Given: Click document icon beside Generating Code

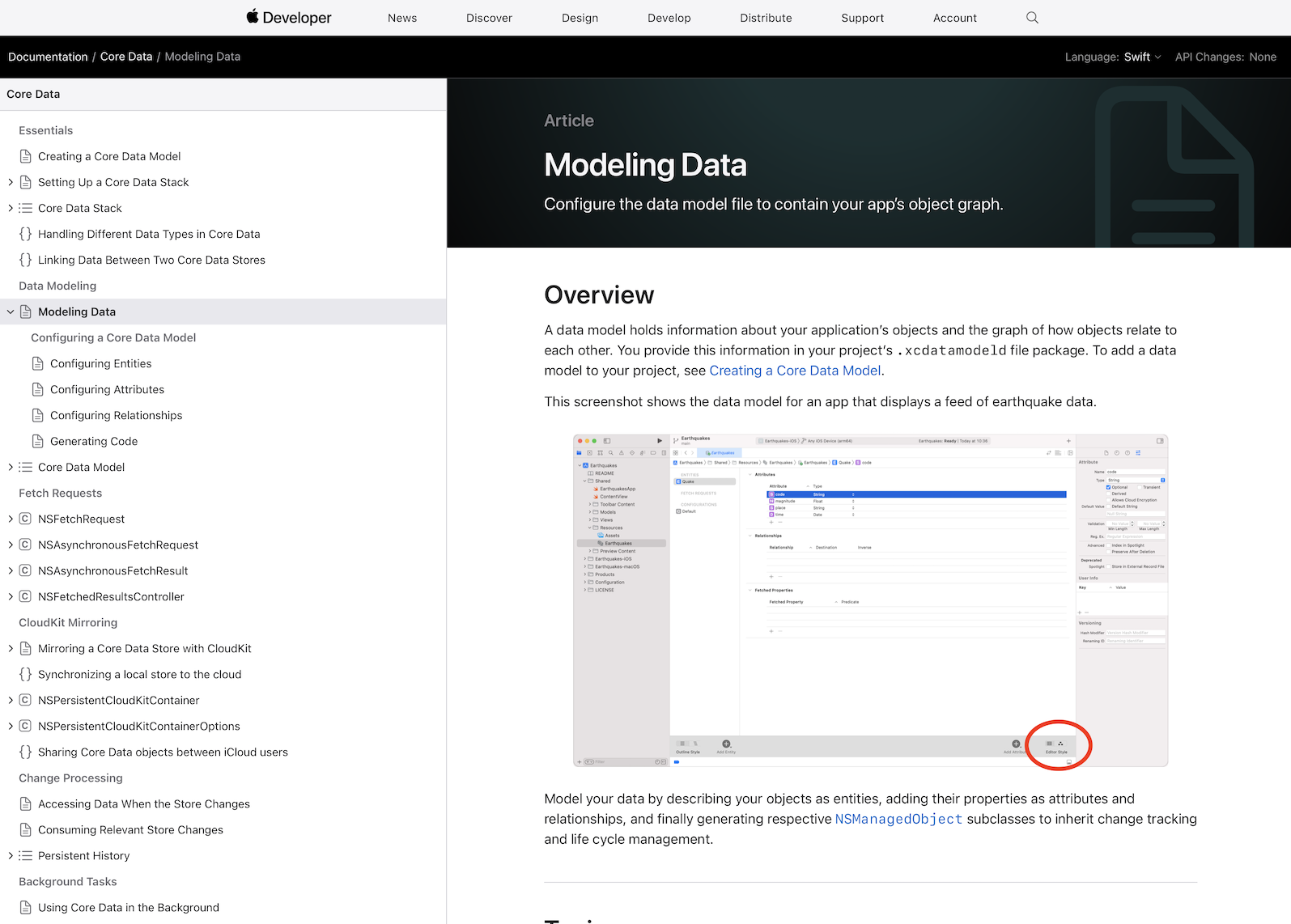Looking at the screenshot, I should (x=38, y=441).
